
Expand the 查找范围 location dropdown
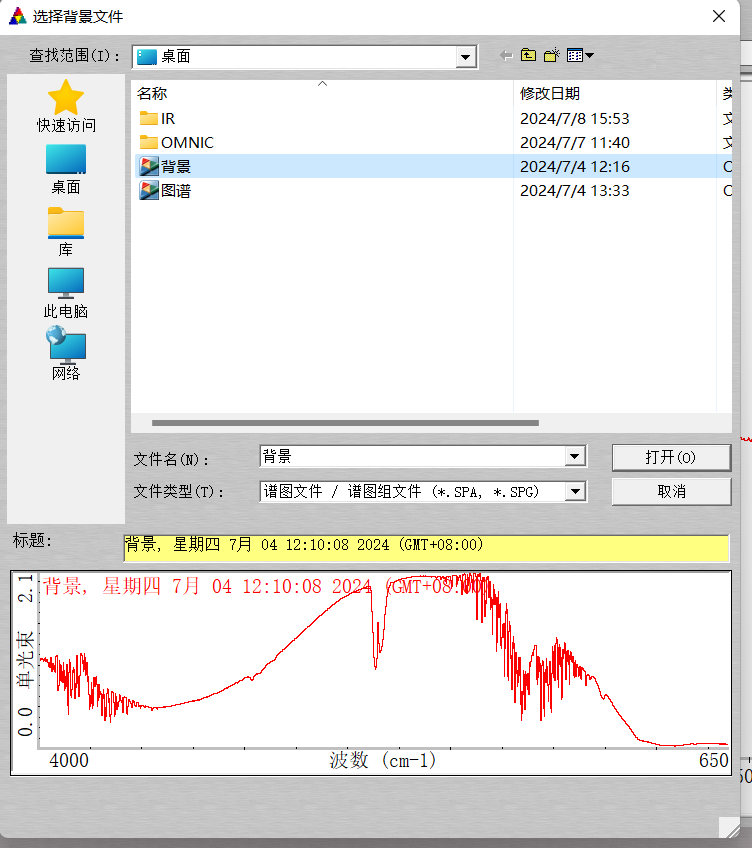point(466,57)
